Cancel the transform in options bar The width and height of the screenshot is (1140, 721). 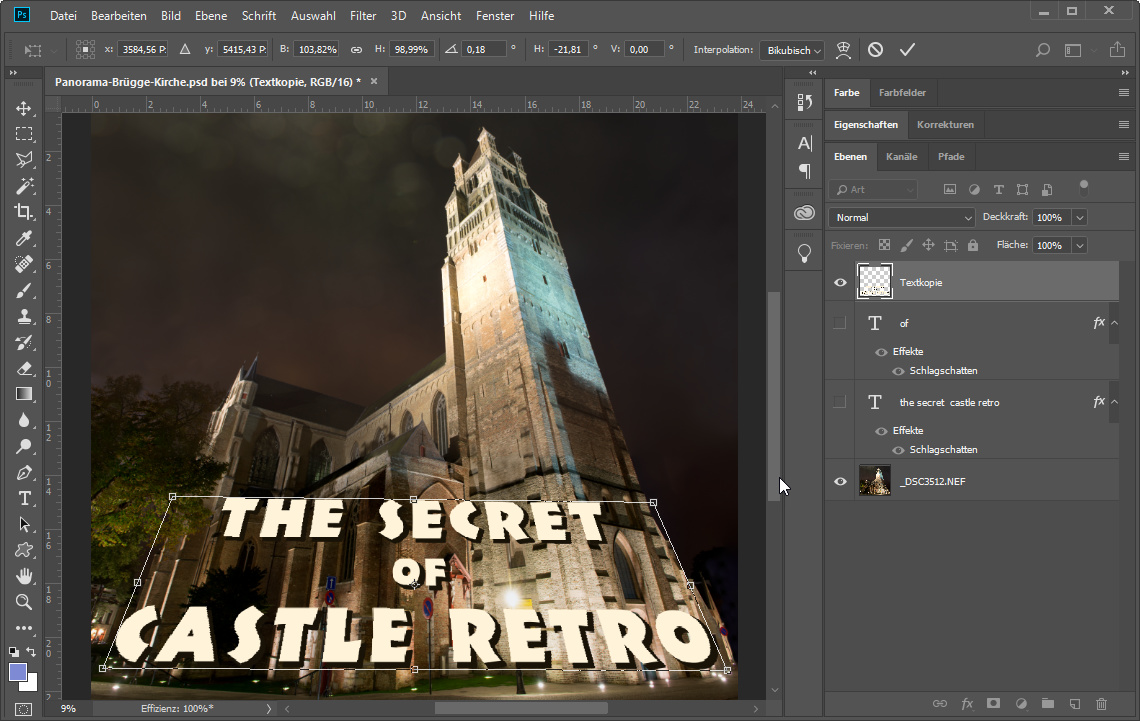point(875,49)
